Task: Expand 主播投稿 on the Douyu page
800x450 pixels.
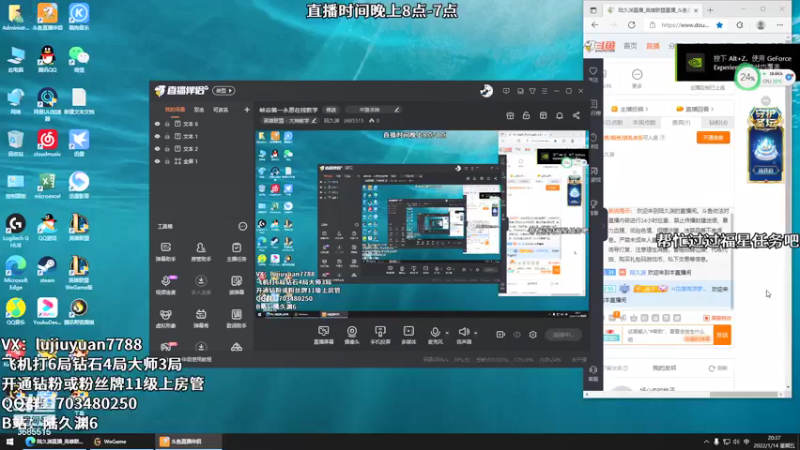Action: click(630, 109)
